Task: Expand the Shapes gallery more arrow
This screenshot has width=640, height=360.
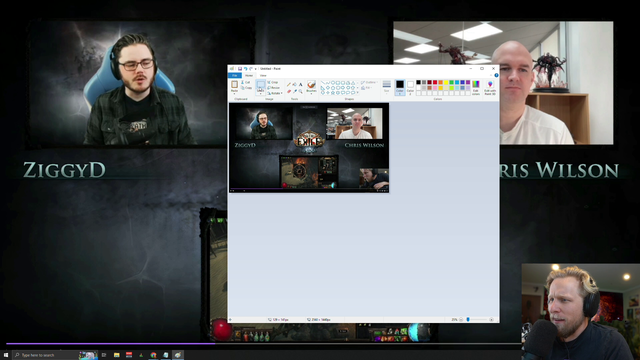Action: (358, 92)
